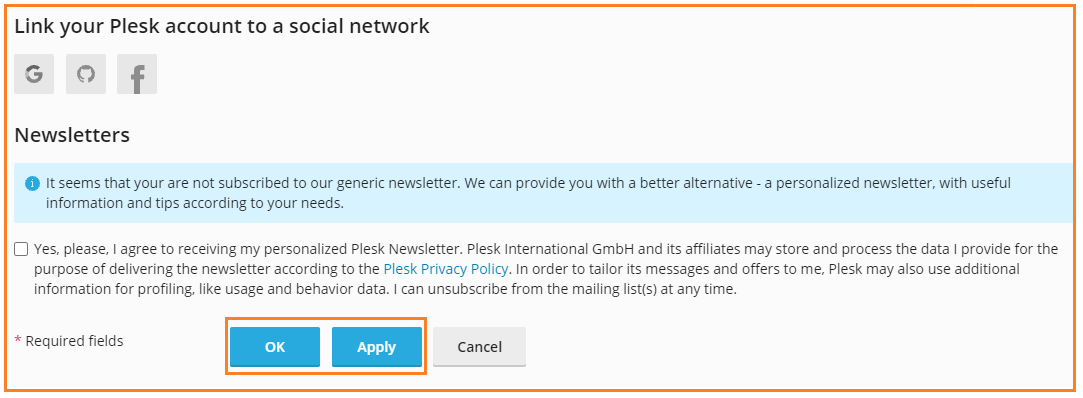The height and width of the screenshot is (398, 1083).
Task: Link account using the GitHub icon
Action: pos(86,74)
